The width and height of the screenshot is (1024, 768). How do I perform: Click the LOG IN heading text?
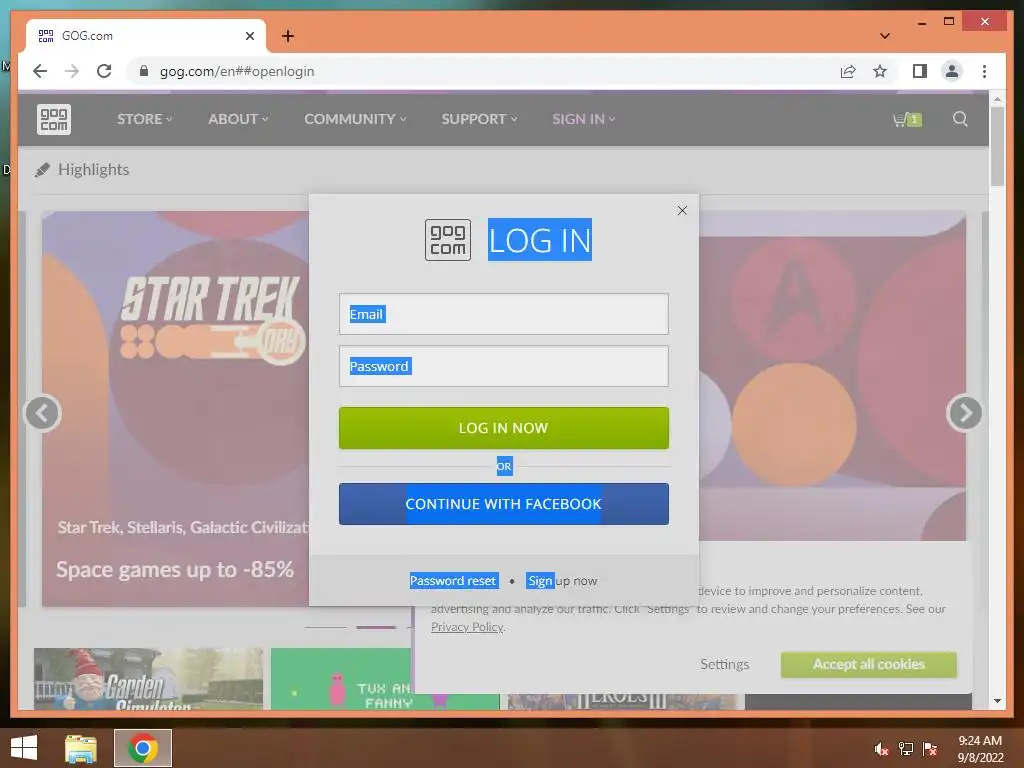[x=540, y=240]
